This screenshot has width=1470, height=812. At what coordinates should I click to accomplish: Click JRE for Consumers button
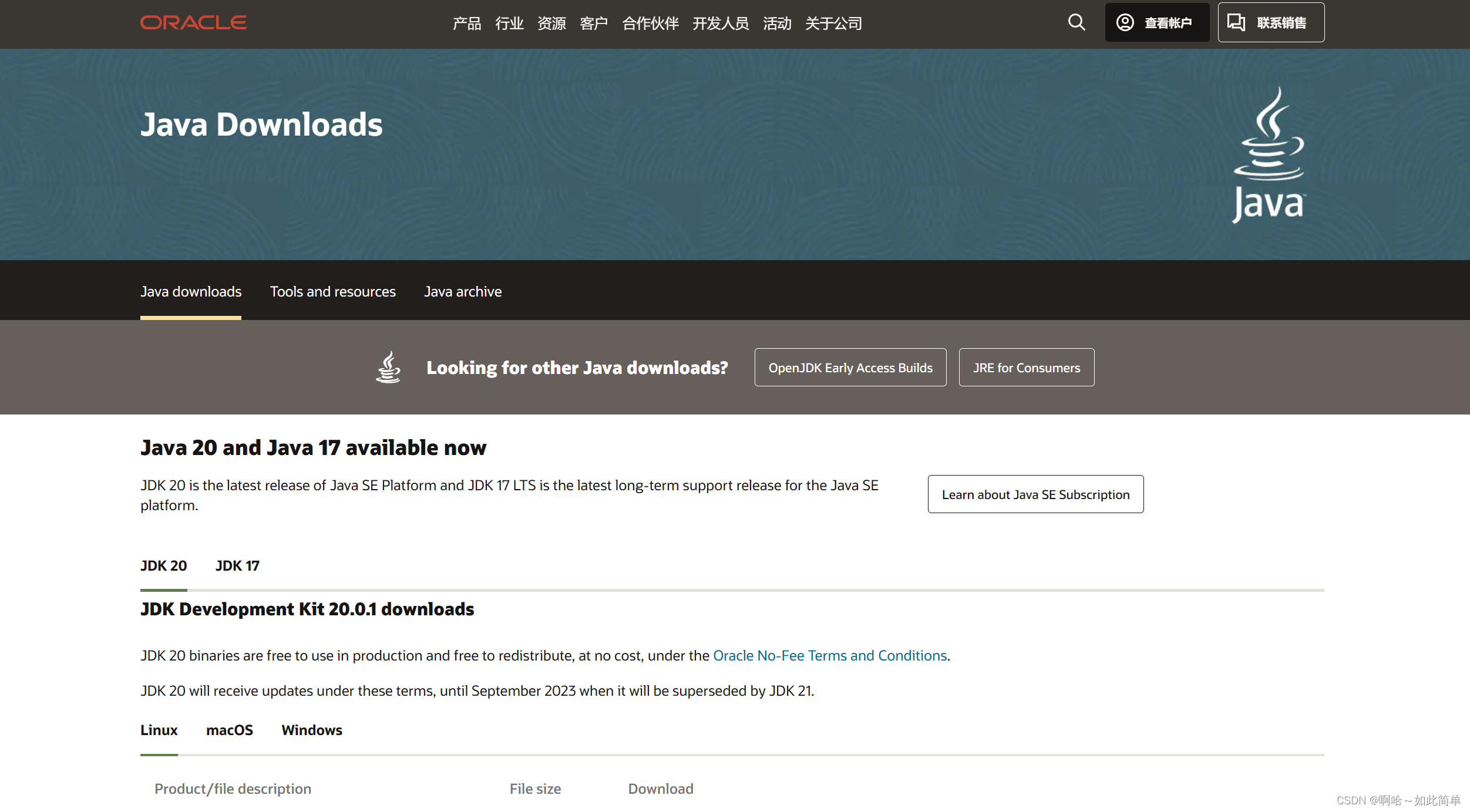(1026, 368)
